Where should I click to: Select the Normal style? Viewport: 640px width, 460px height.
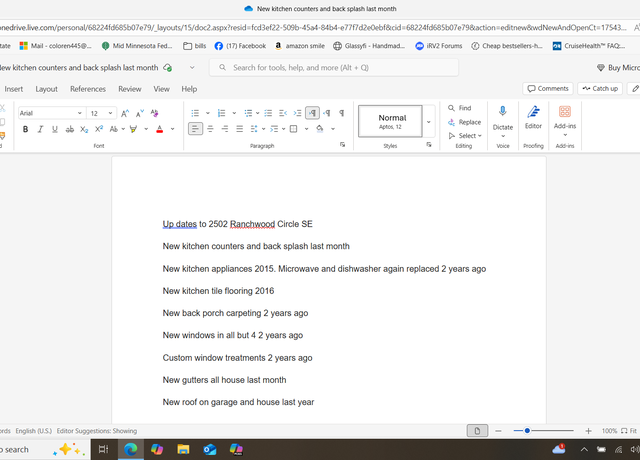tap(390, 121)
